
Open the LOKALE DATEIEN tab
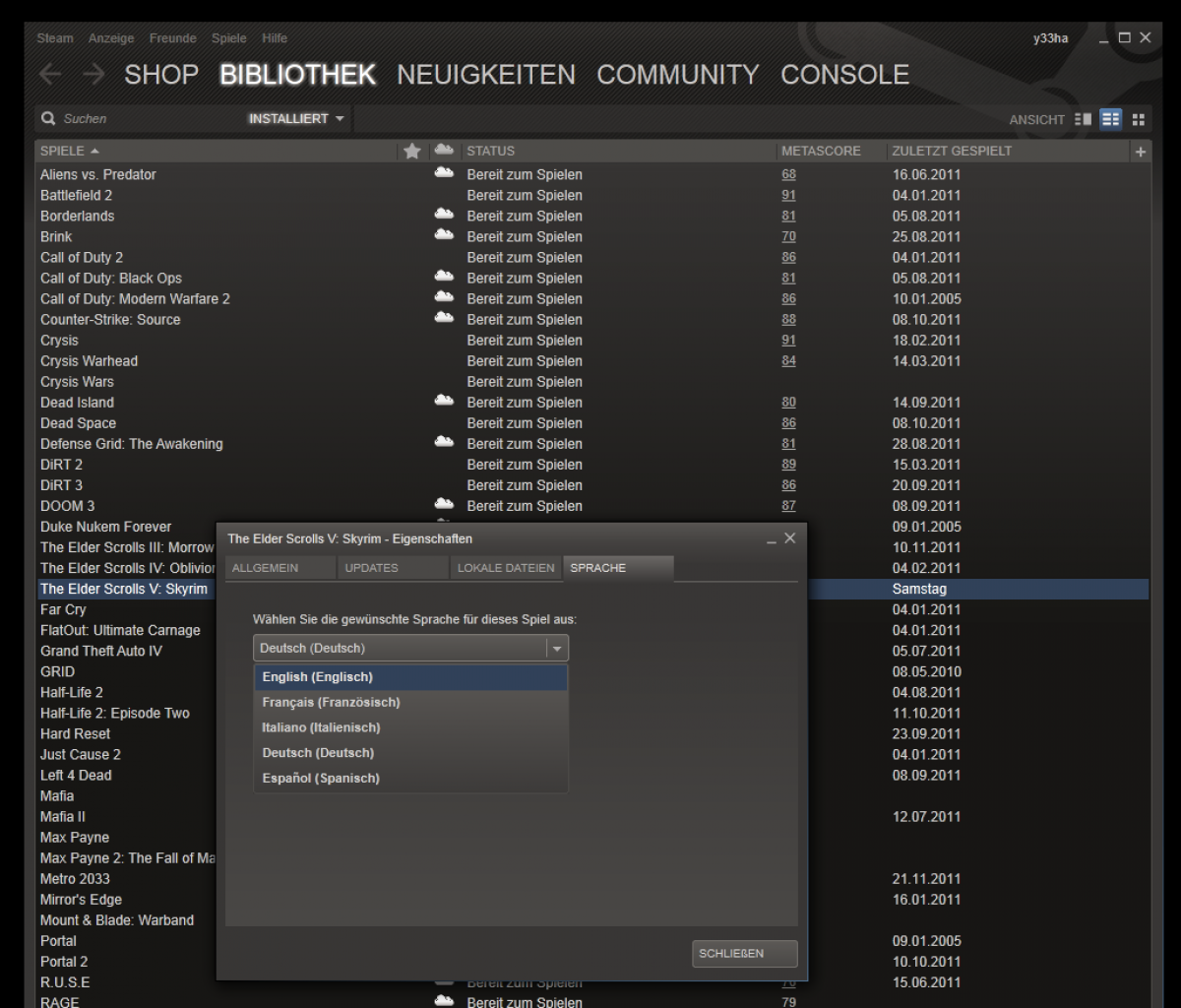click(506, 568)
